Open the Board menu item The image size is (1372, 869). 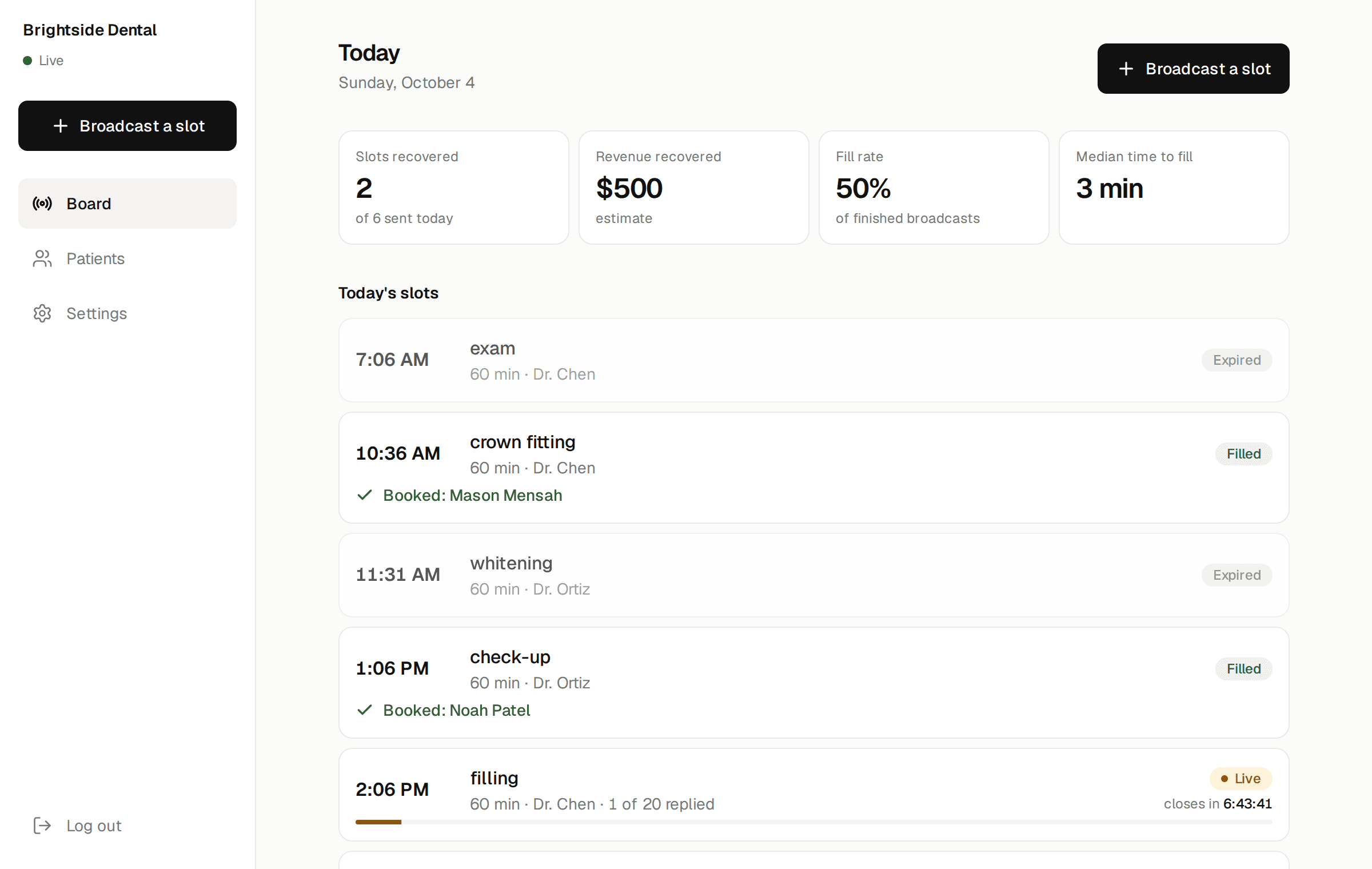tap(127, 204)
